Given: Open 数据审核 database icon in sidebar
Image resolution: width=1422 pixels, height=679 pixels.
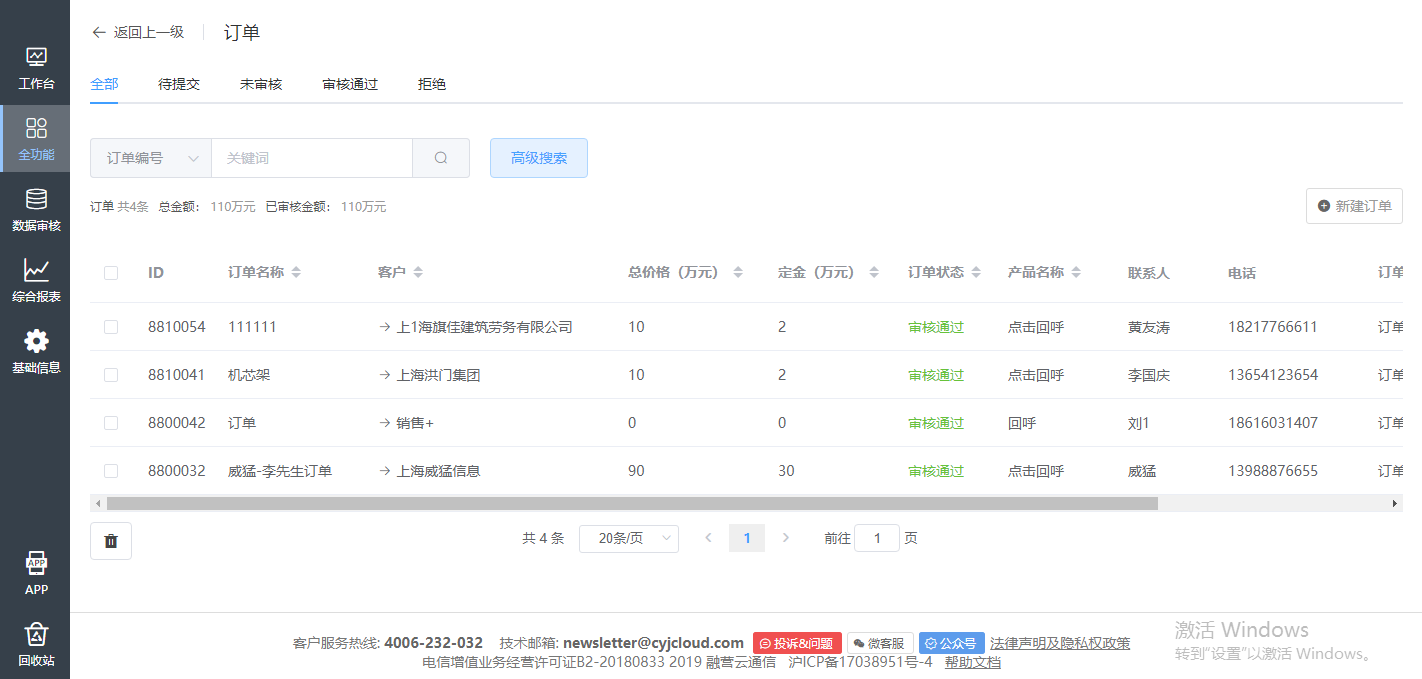Looking at the screenshot, I should [36, 200].
